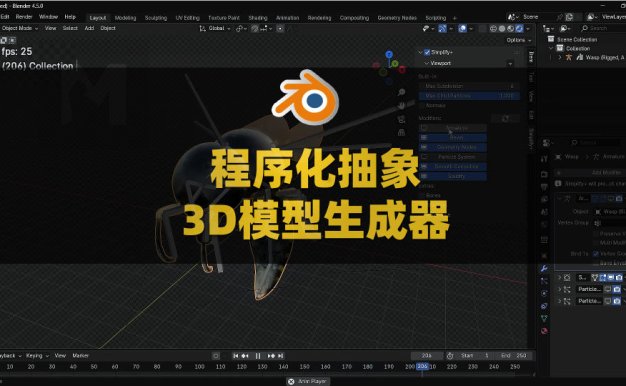Click the new scene icon beside Scene
Viewport: 626px width, 386px height.
click(570, 17)
